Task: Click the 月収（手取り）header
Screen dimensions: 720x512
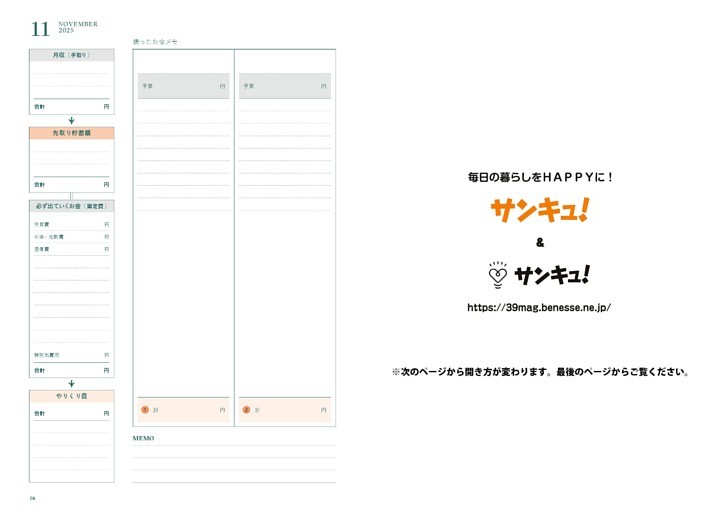Action: tap(72, 55)
